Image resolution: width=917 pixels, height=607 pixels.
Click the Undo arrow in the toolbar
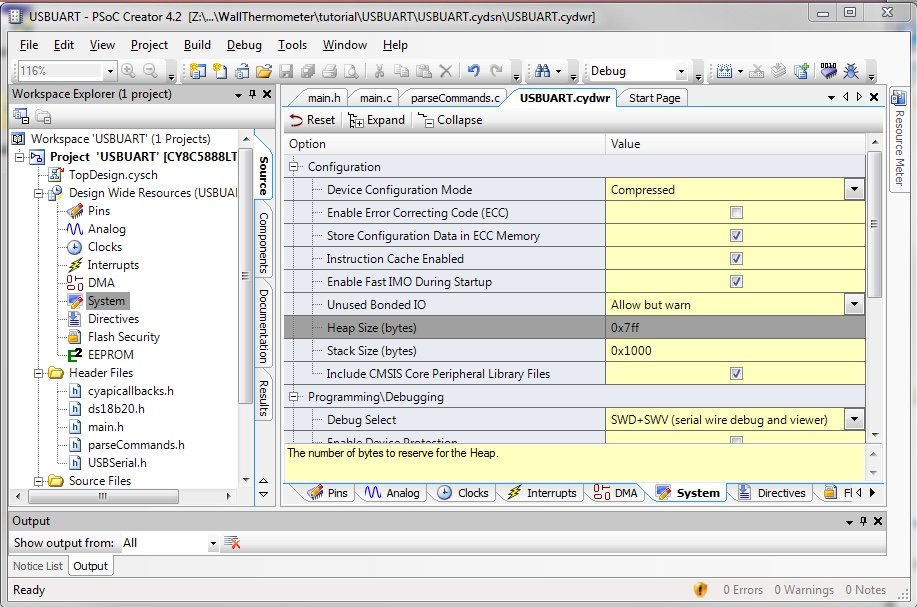click(473, 71)
